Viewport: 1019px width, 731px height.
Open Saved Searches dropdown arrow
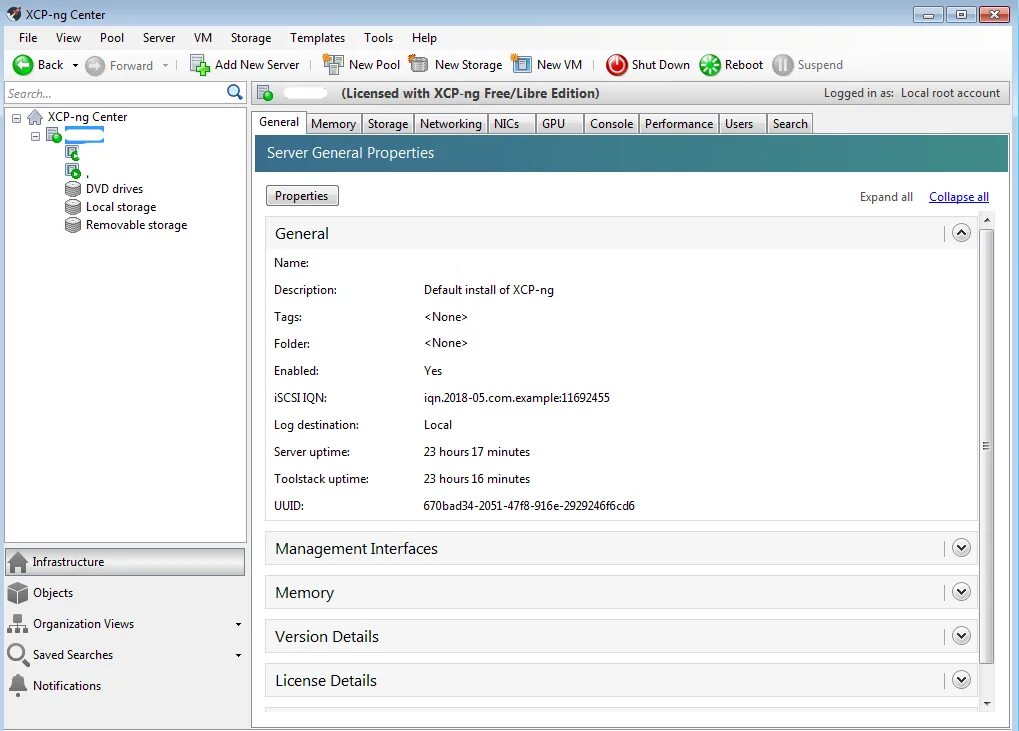[239, 656]
